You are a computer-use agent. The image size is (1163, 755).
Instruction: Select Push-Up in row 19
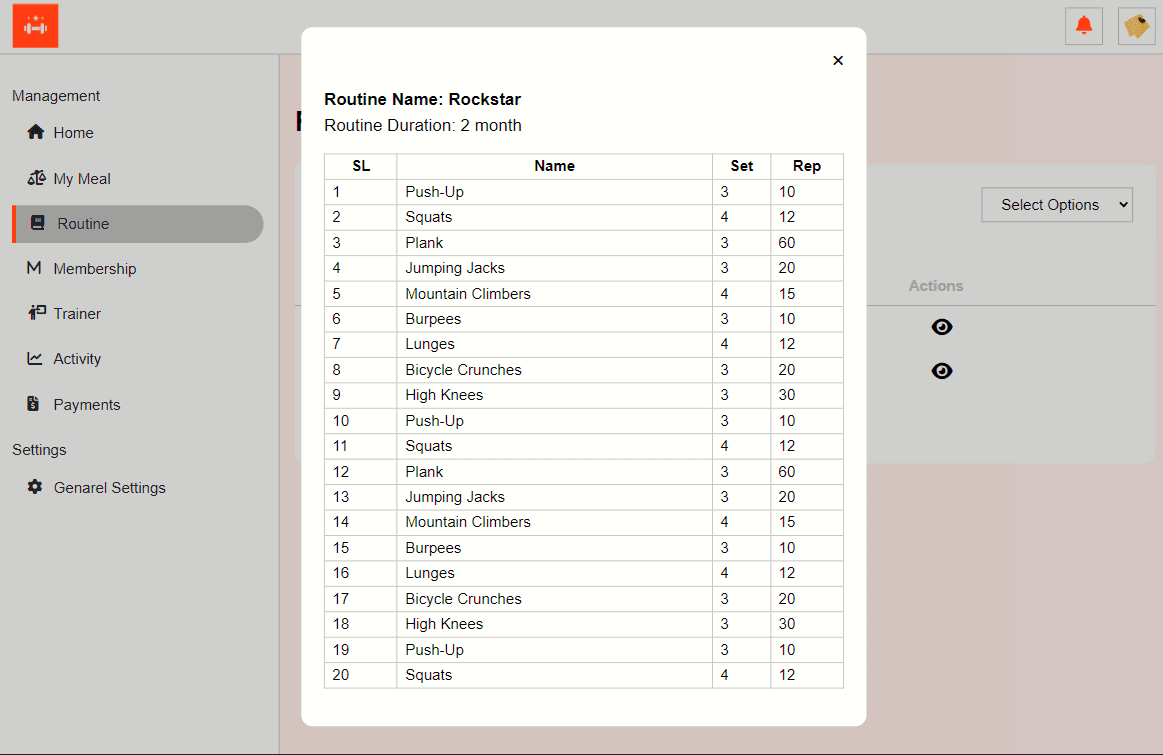(435, 650)
